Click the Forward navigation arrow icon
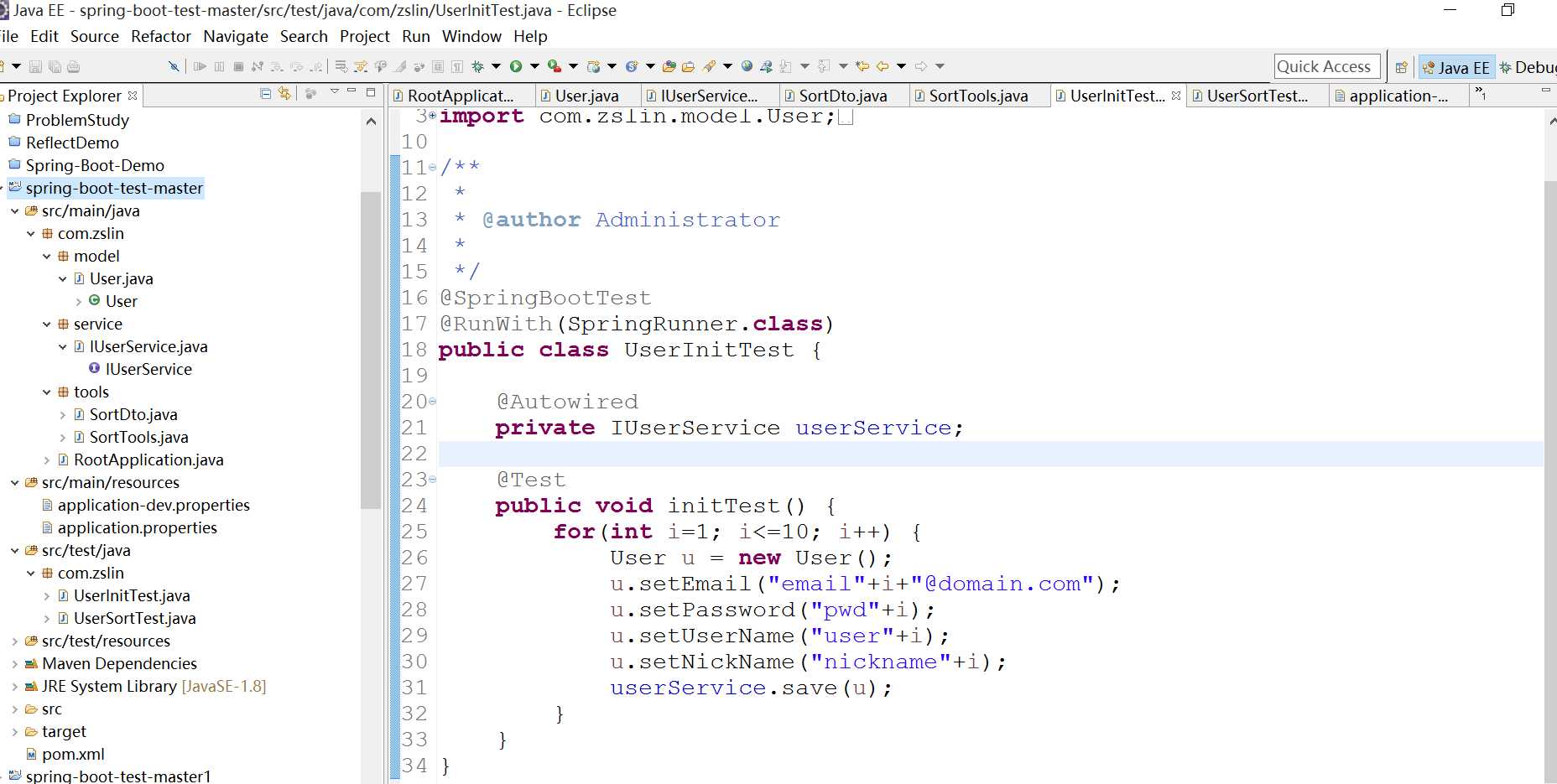The image size is (1557, 784). [921, 66]
